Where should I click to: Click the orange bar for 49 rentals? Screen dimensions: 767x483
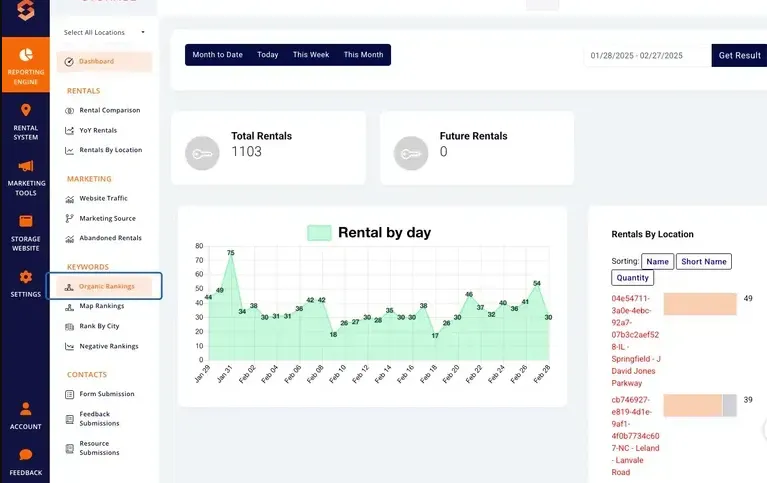coord(700,304)
